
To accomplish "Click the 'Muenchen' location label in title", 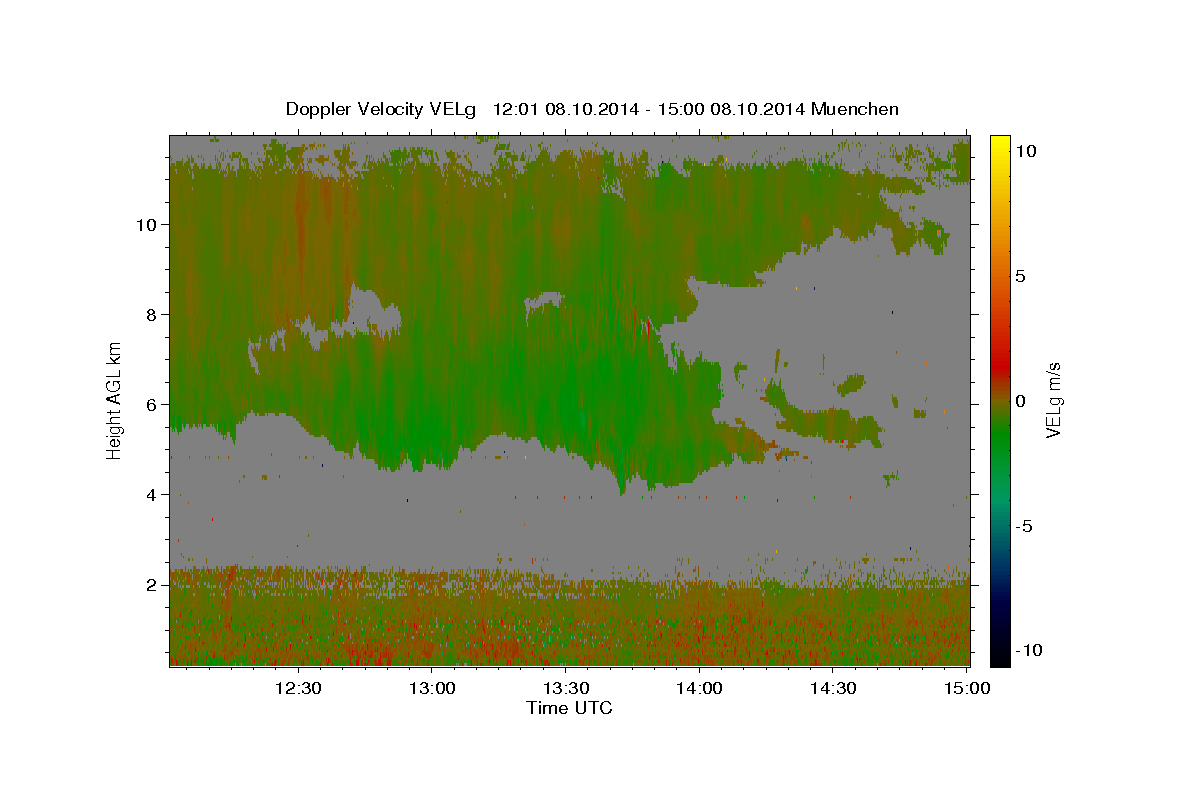I will click(855, 109).
